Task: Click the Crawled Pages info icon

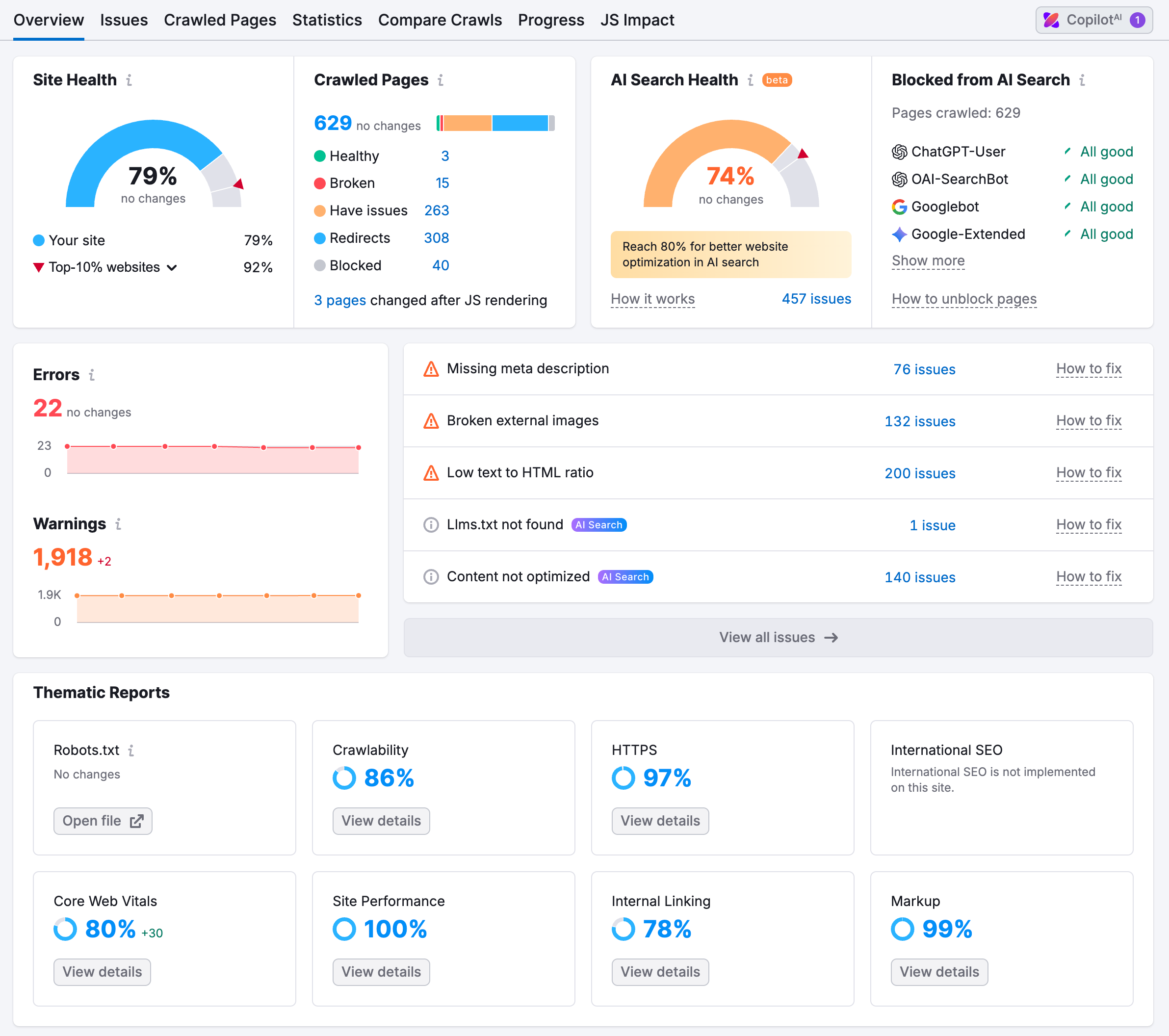Action: coord(441,80)
